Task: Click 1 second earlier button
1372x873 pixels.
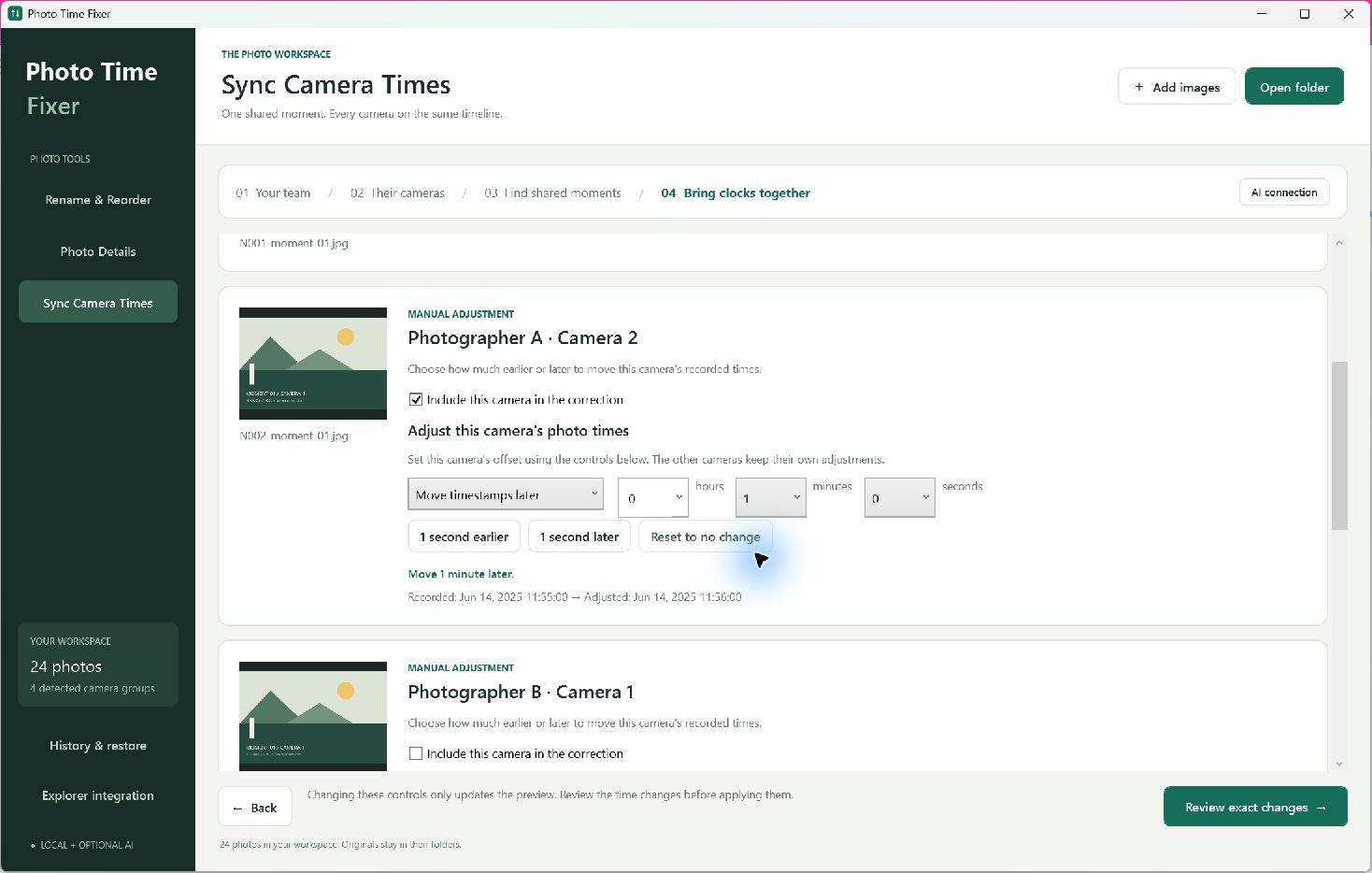Action: [x=464, y=537]
